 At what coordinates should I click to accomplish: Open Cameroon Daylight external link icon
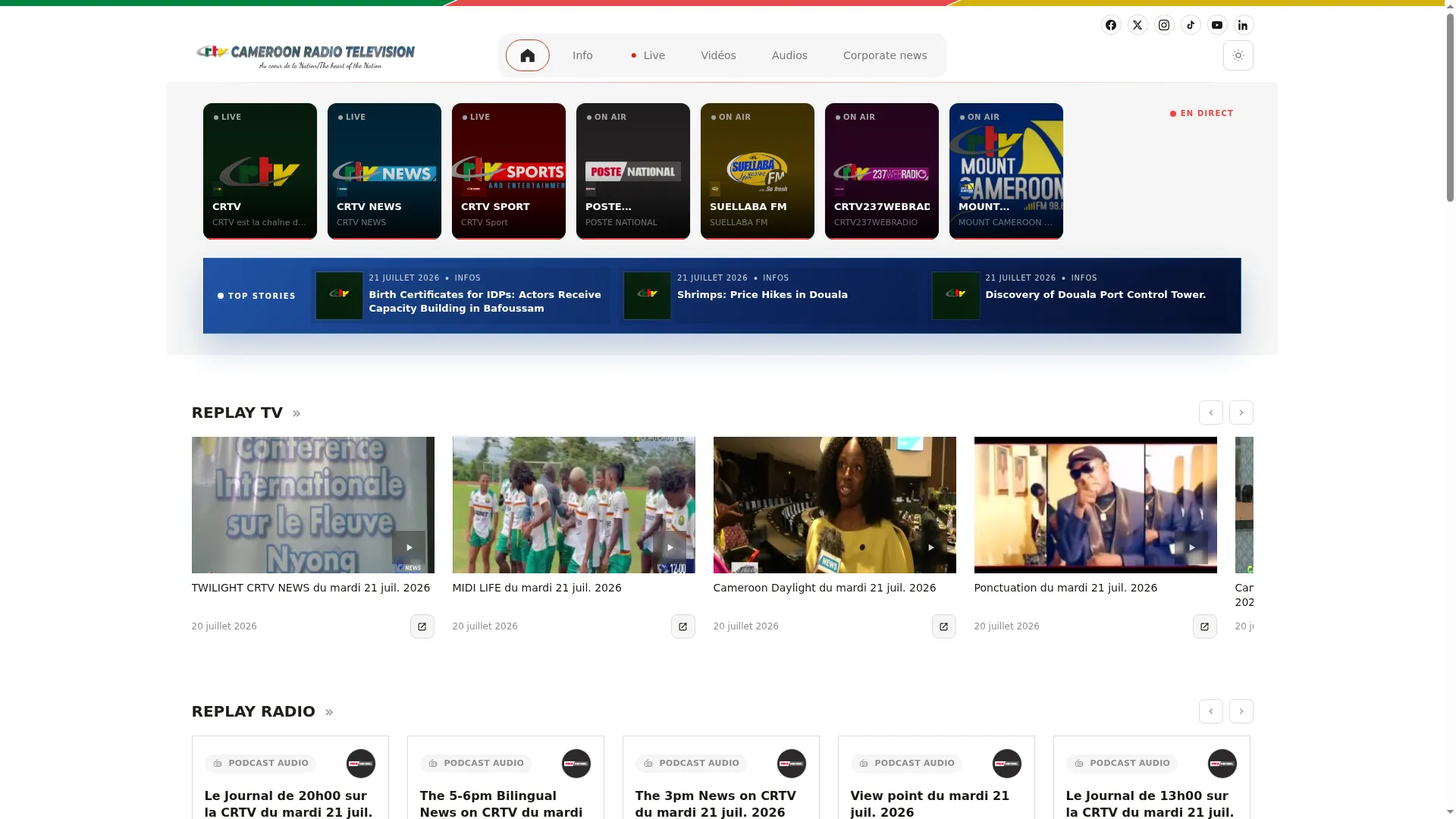point(944,626)
